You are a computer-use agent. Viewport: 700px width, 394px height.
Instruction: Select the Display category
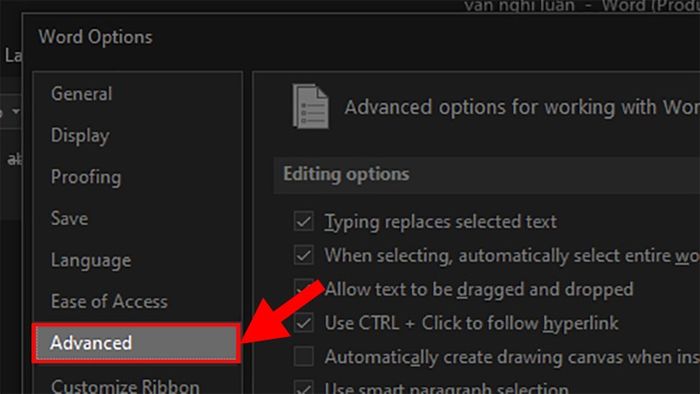point(80,136)
